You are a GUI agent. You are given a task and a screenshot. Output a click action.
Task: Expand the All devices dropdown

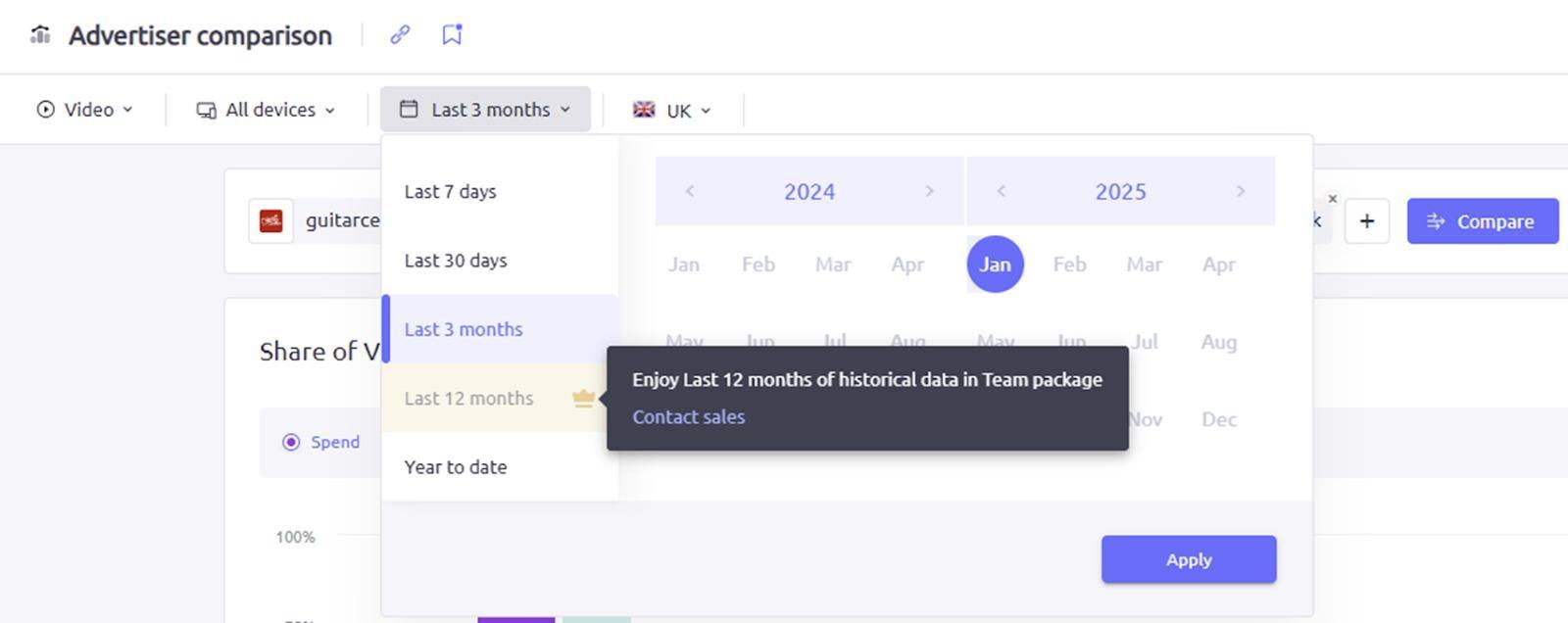tap(265, 110)
